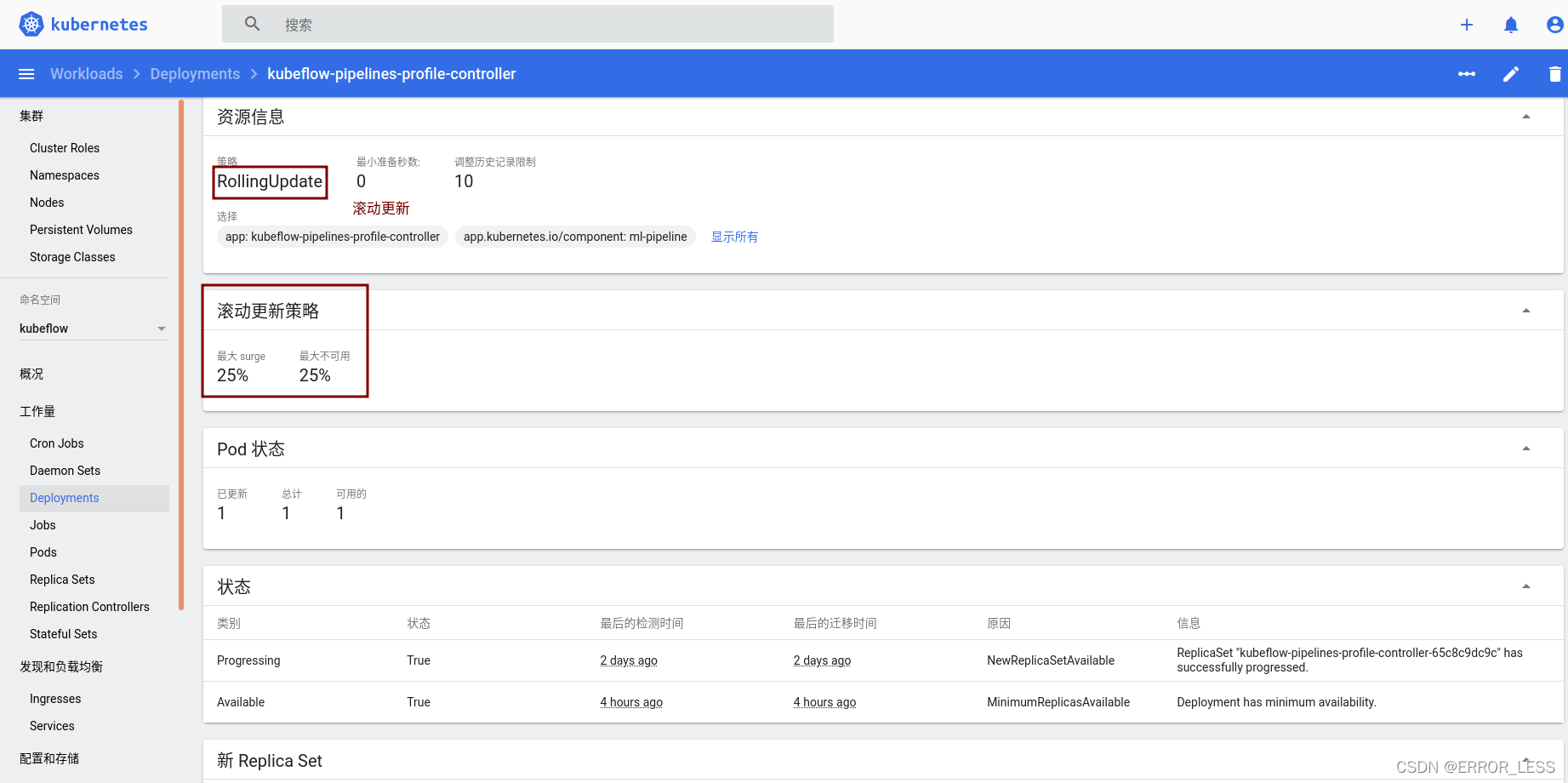Screen dimensions: 1568x783
Task: Open 配置和存储 in the sidebar
Action: click(49, 758)
